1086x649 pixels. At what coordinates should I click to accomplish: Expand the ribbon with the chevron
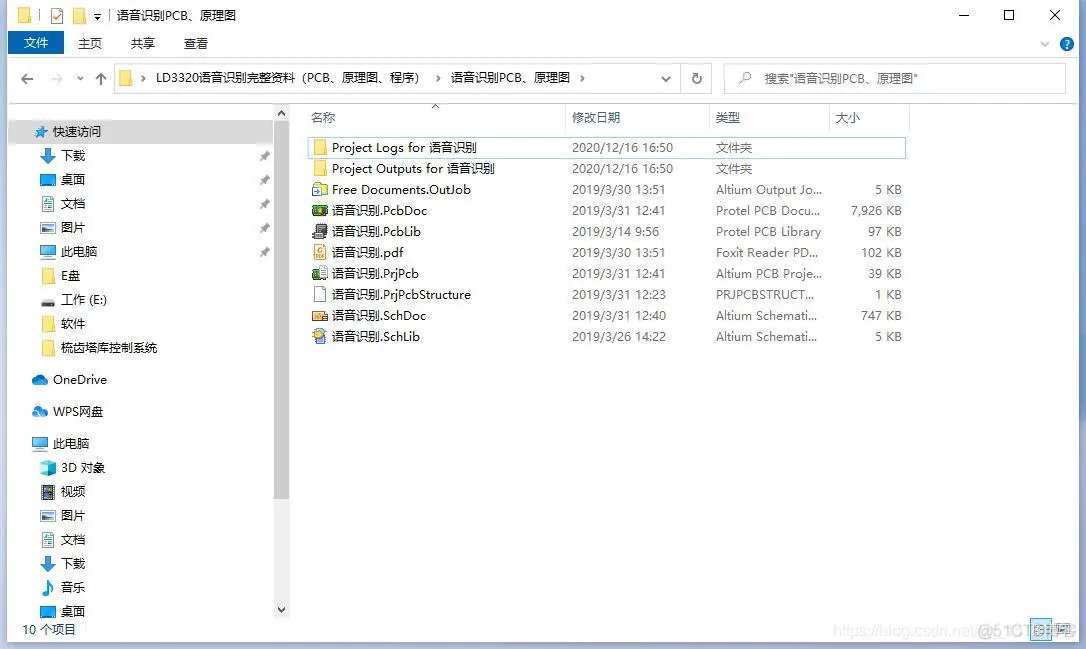(1045, 44)
